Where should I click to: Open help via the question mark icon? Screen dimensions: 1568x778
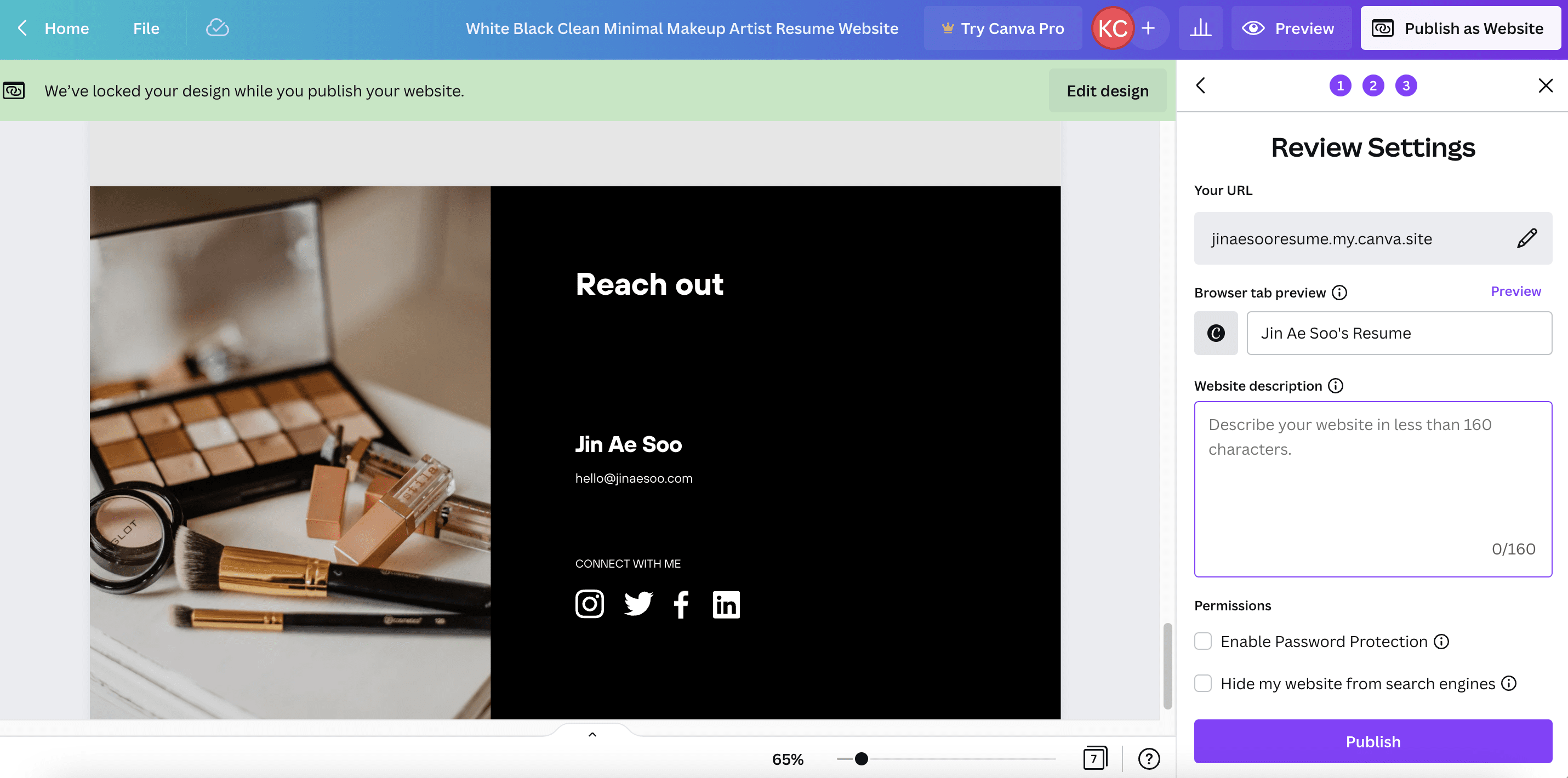click(x=1148, y=758)
